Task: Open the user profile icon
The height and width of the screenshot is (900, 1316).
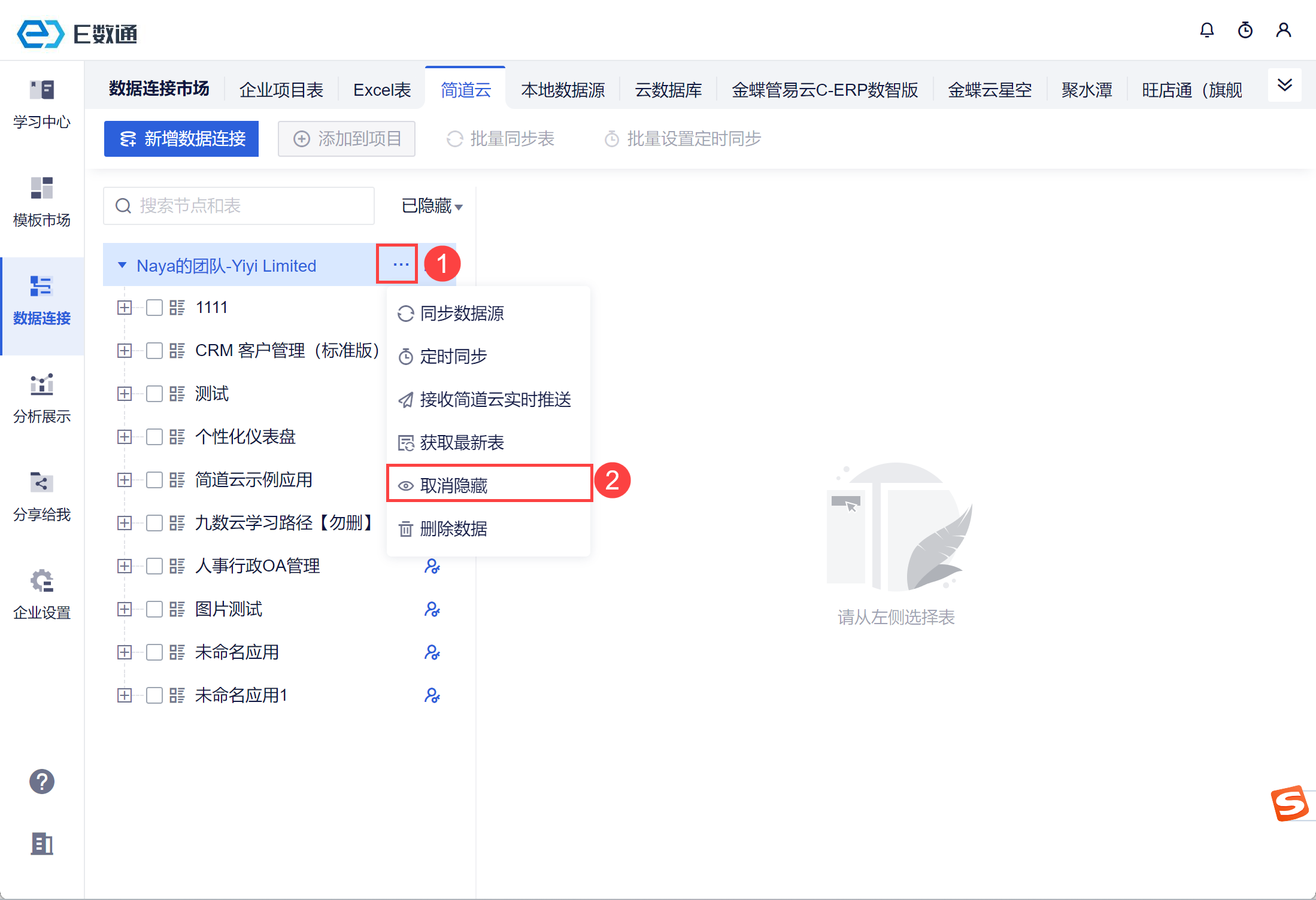Action: click(1283, 30)
